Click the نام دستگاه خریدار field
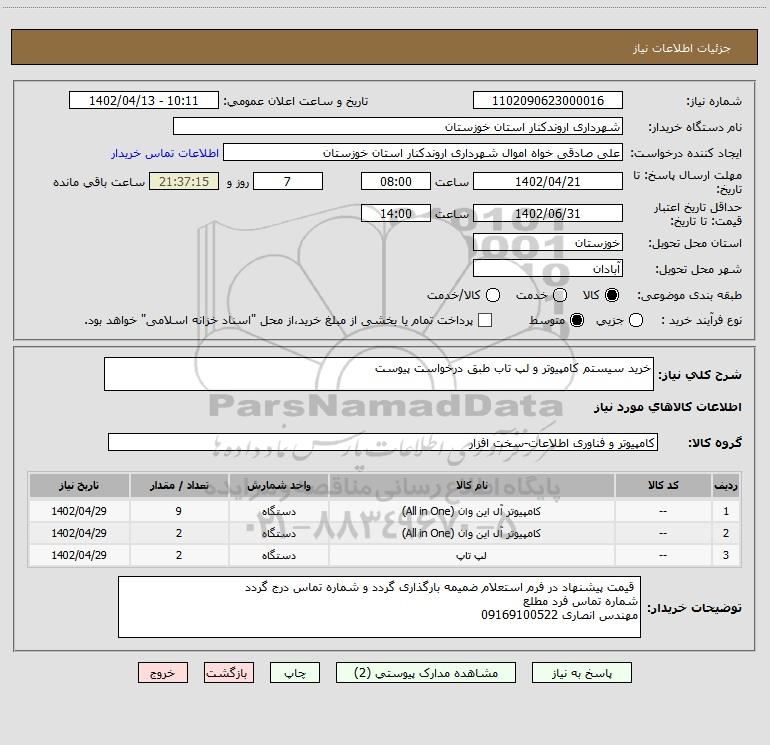The height and width of the screenshot is (745, 770). (x=398, y=127)
